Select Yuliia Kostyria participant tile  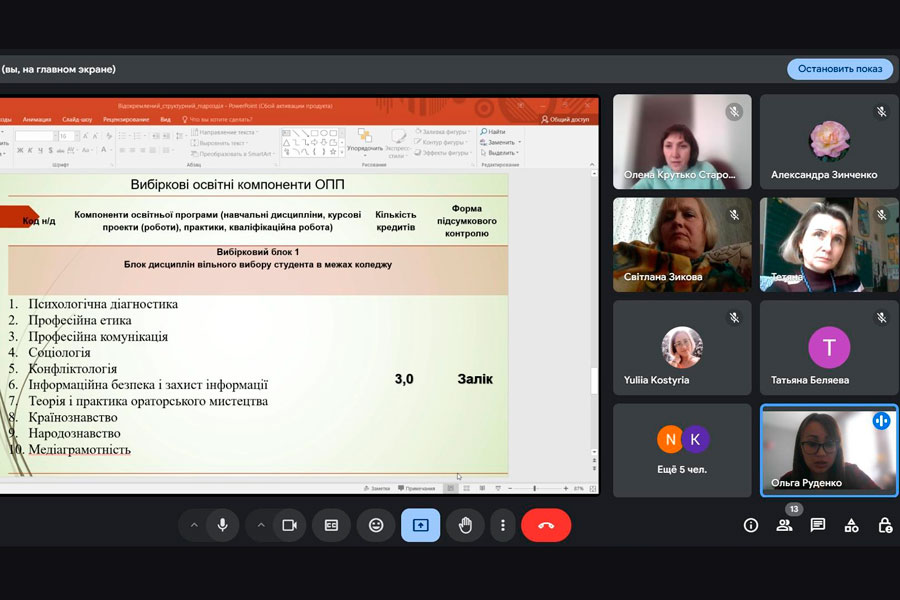click(x=682, y=347)
